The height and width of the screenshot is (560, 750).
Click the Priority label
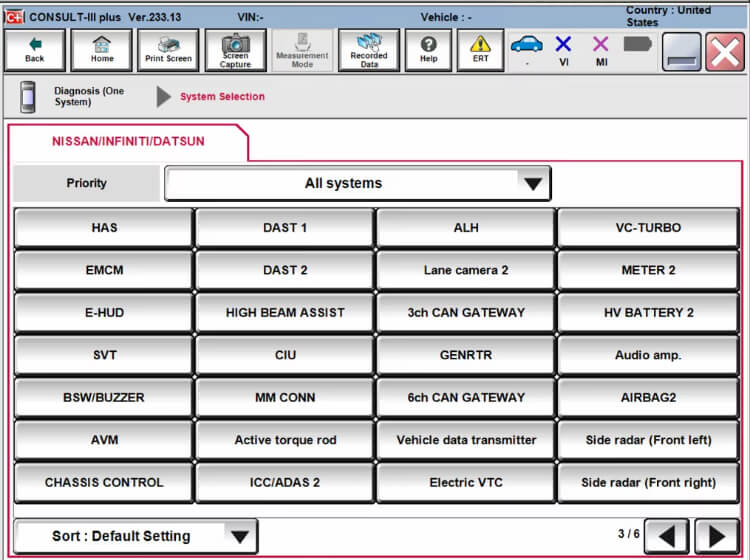(87, 183)
